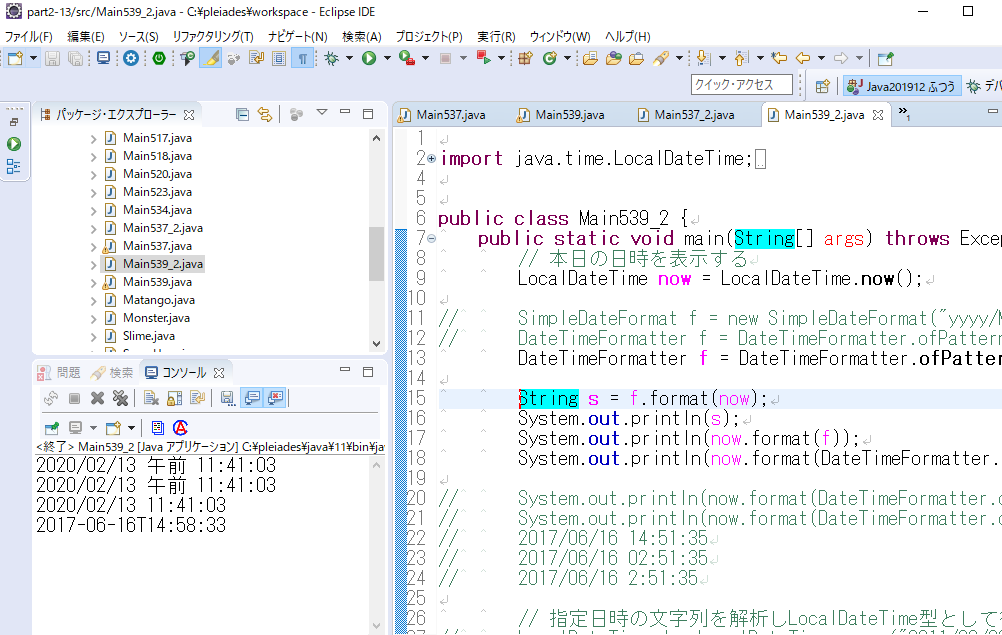Click the クイック・アクセス search field
1002x635 pixels.
pyautogui.click(x=742, y=86)
